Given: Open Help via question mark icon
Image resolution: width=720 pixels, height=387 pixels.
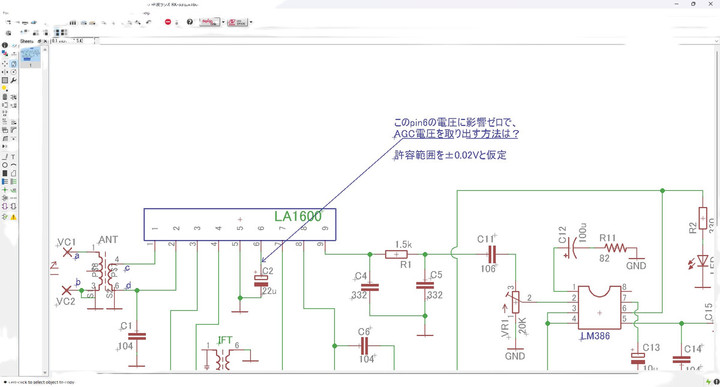Looking at the screenshot, I should point(190,22).
